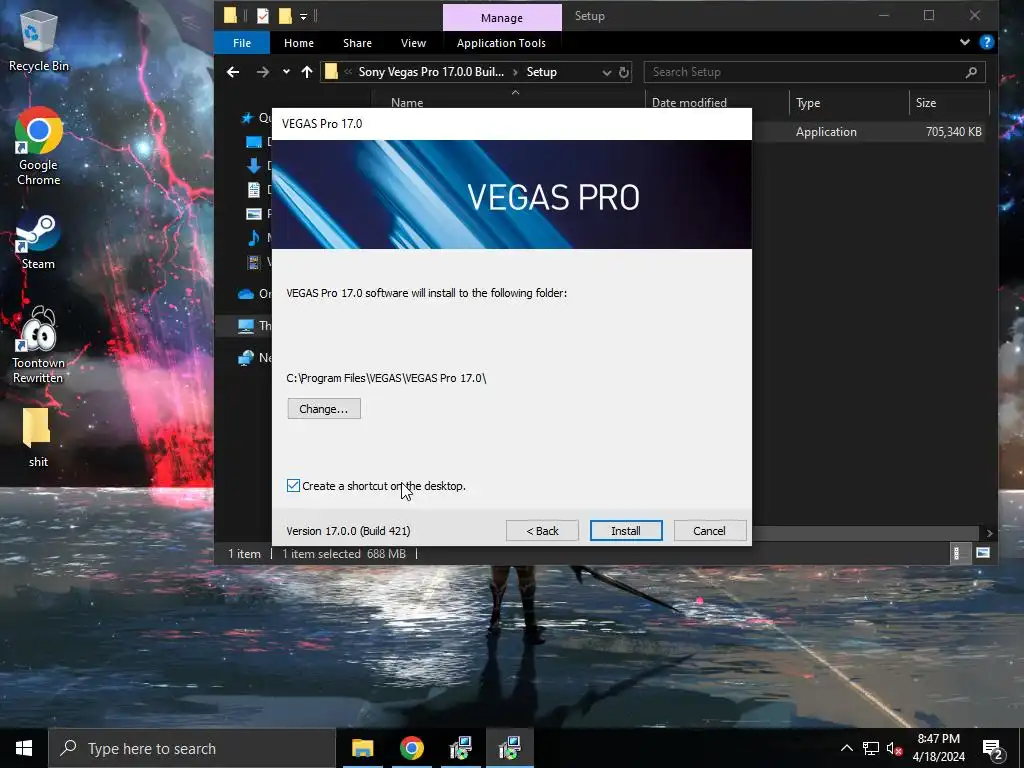Click the horizontal scrollbar right arrow
1024x768 pixels.
coord(990,533)
